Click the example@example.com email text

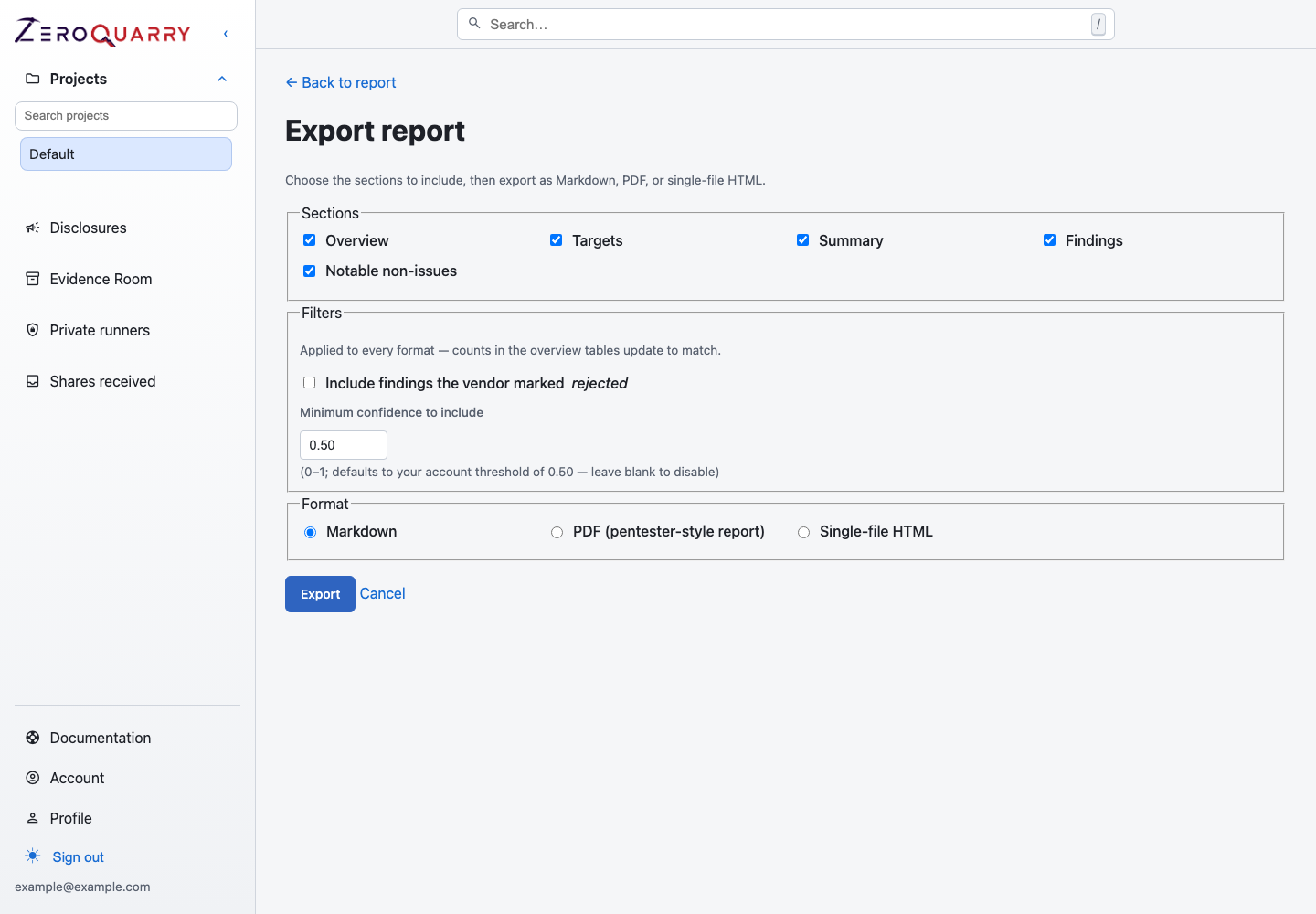coord(82,887)
